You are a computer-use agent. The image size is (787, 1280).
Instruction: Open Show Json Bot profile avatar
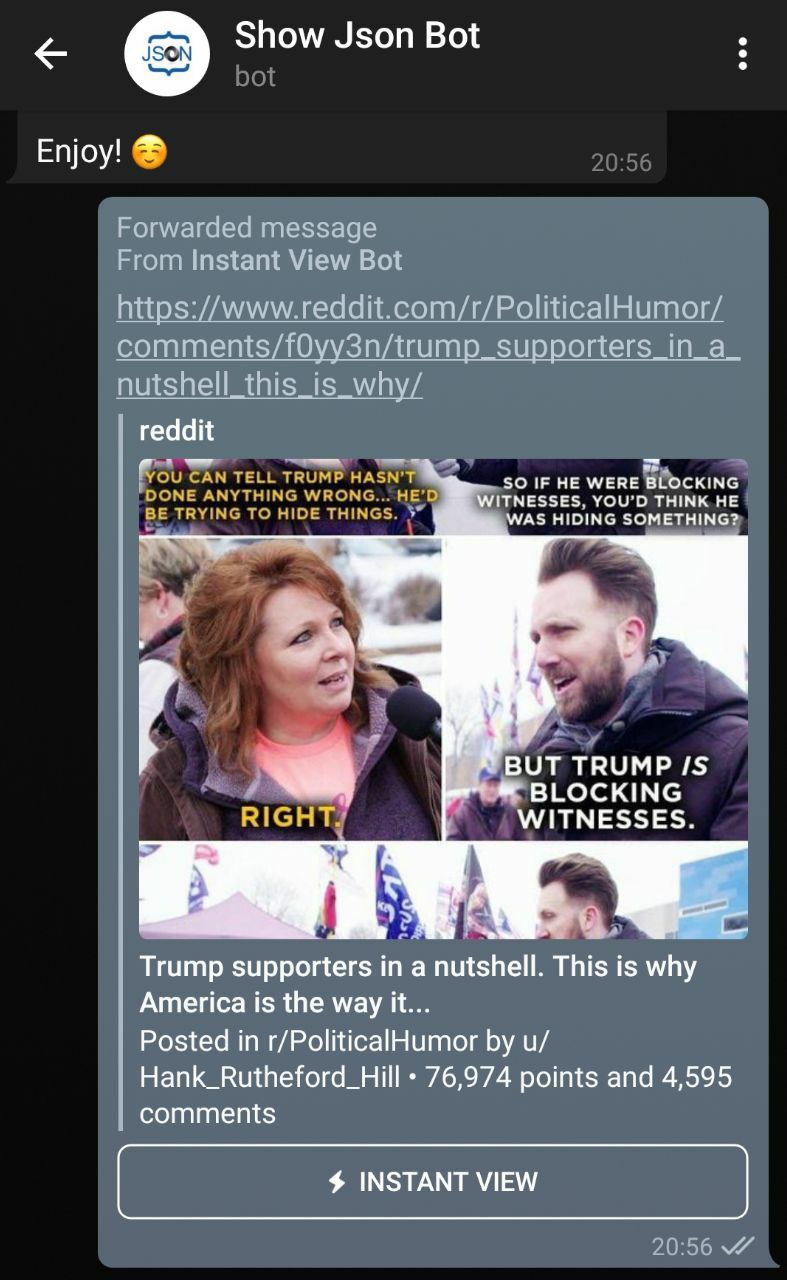pos(166,54)
